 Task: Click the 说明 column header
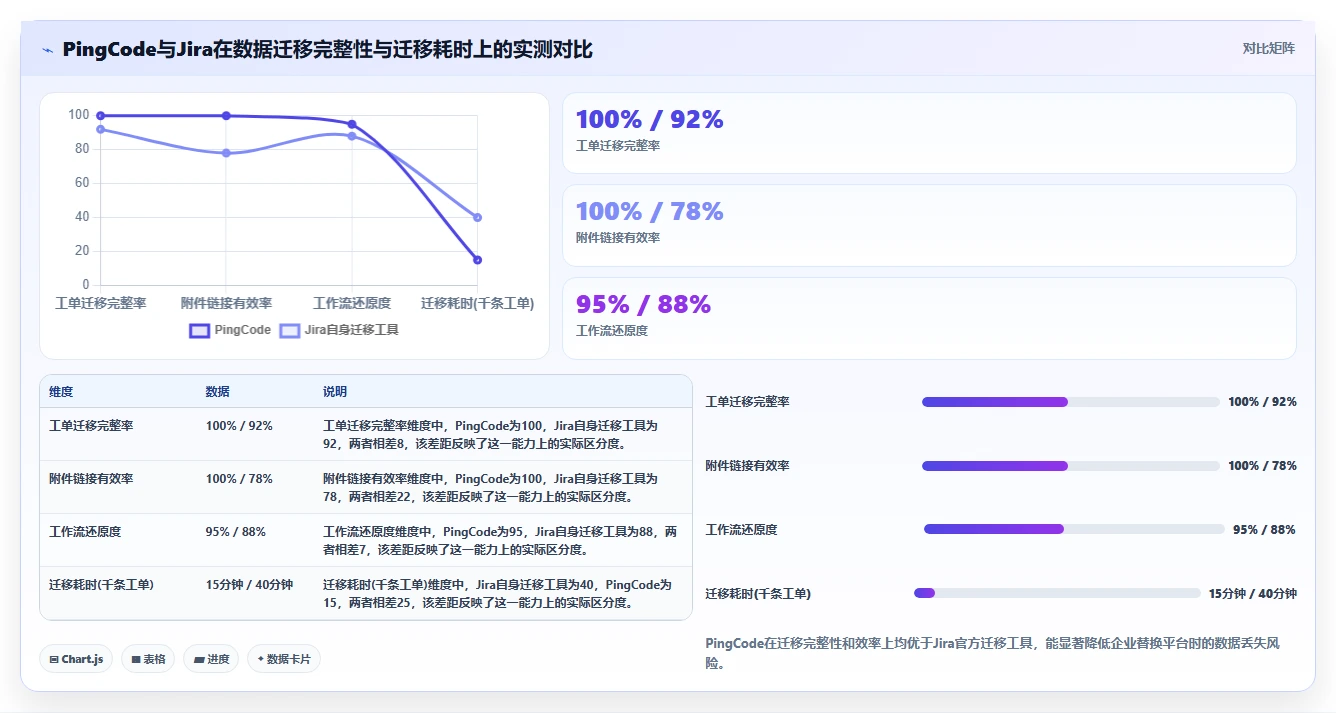[x=334, y=392]
